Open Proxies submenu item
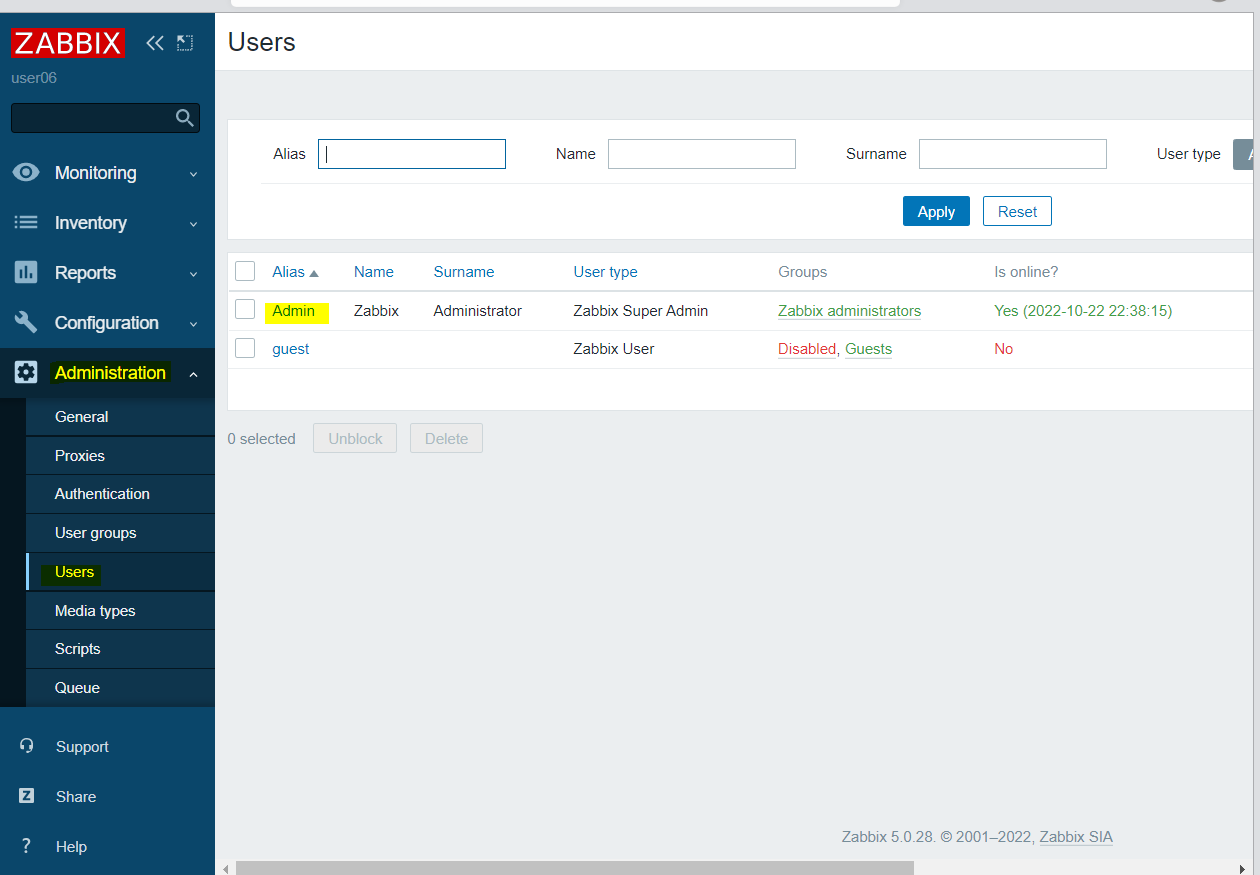The height and width of the screenshot is (875, 1260). coord(80,455)
